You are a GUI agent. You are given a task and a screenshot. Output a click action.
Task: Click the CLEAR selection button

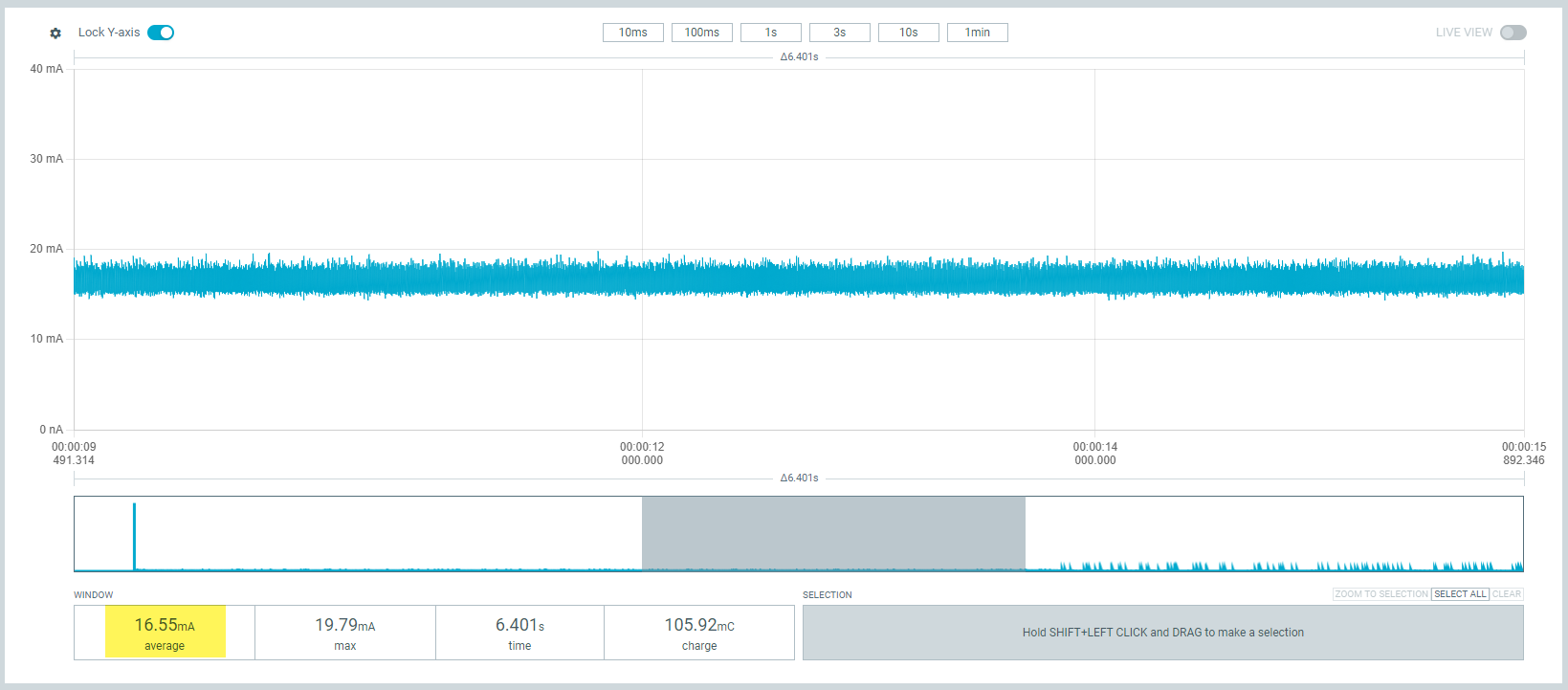[x=1506, y=594]
